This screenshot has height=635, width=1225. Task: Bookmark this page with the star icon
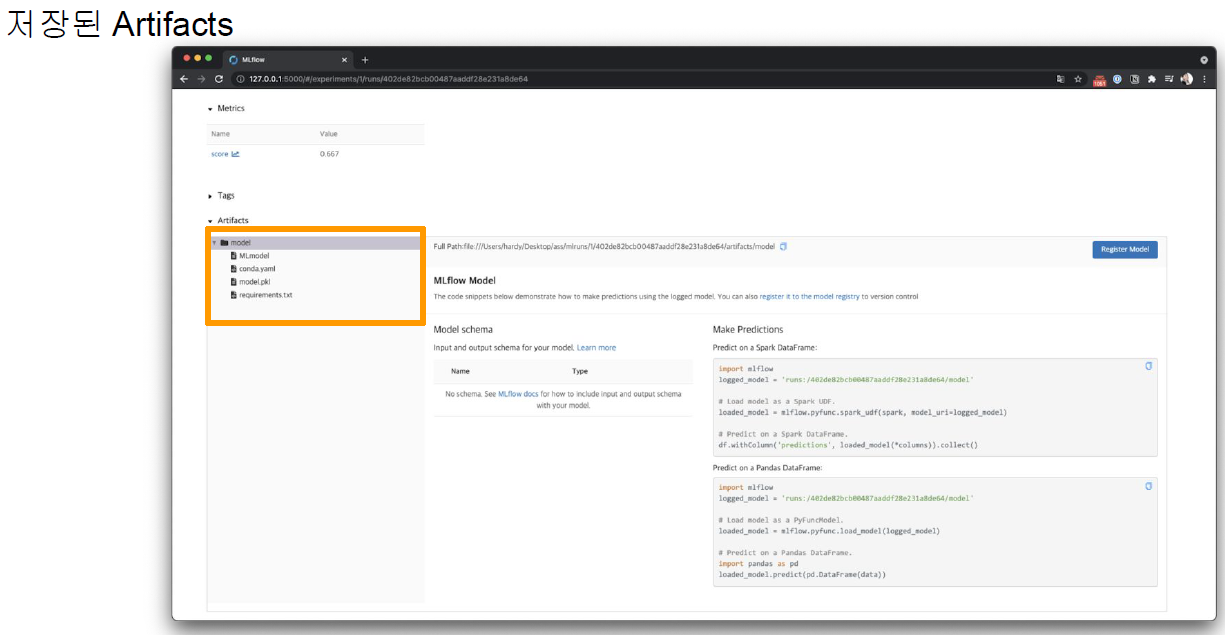pyautogui.click(x=1078, y=78)
